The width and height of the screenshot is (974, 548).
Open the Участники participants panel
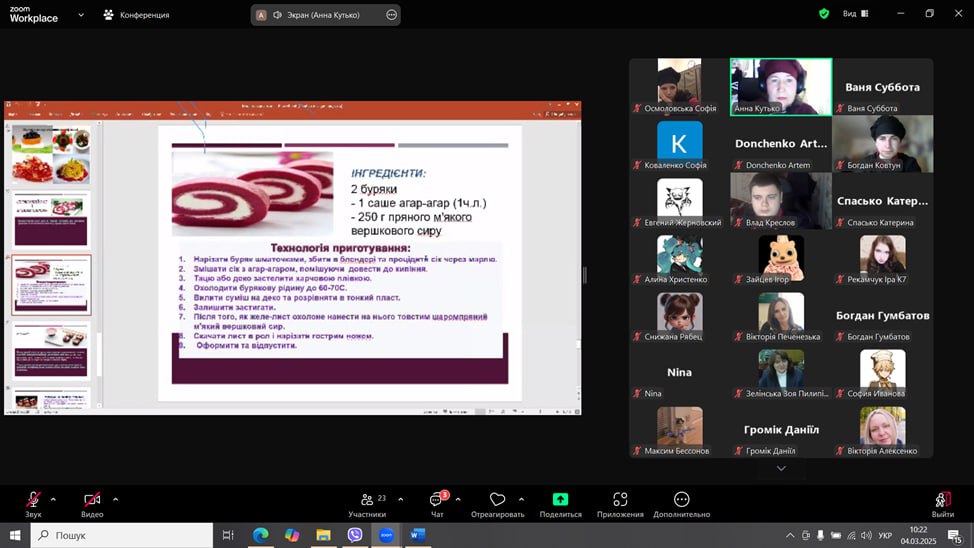pyautogui.click(x=367, y=503)
